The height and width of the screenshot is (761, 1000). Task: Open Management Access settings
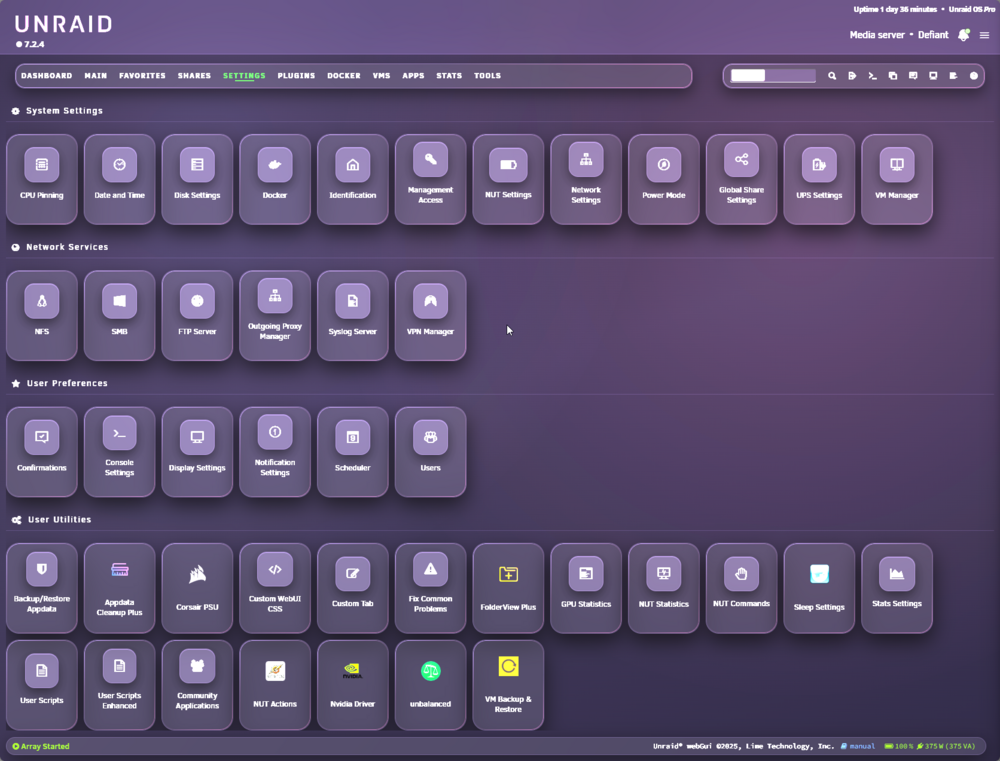[430, 179]
